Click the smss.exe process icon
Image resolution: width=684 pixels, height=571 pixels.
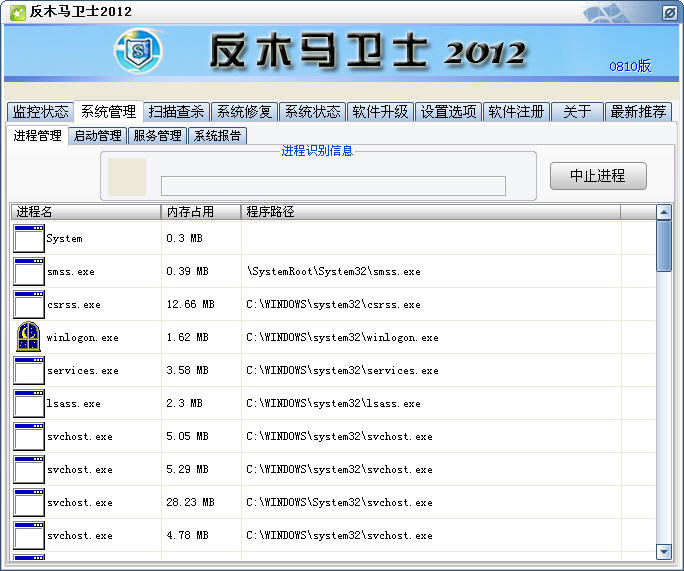click(29, 271)
